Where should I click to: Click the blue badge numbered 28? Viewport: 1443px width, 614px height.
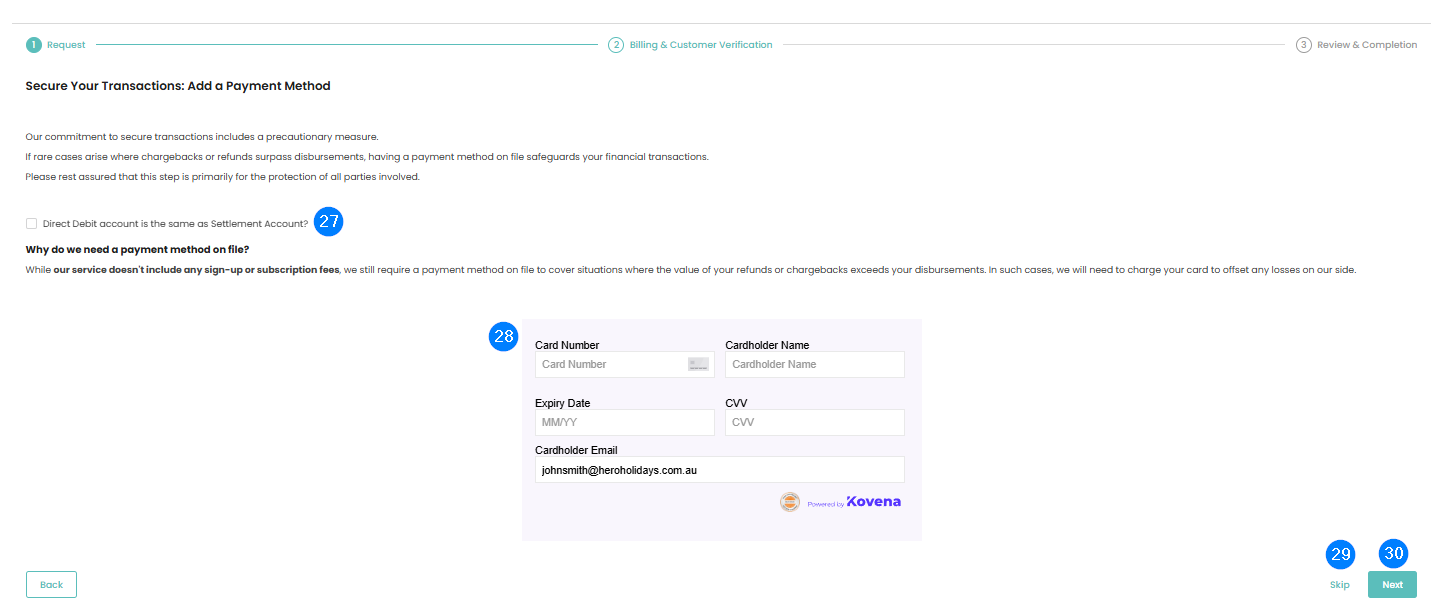pyautogui.click(x=503, y=337)
